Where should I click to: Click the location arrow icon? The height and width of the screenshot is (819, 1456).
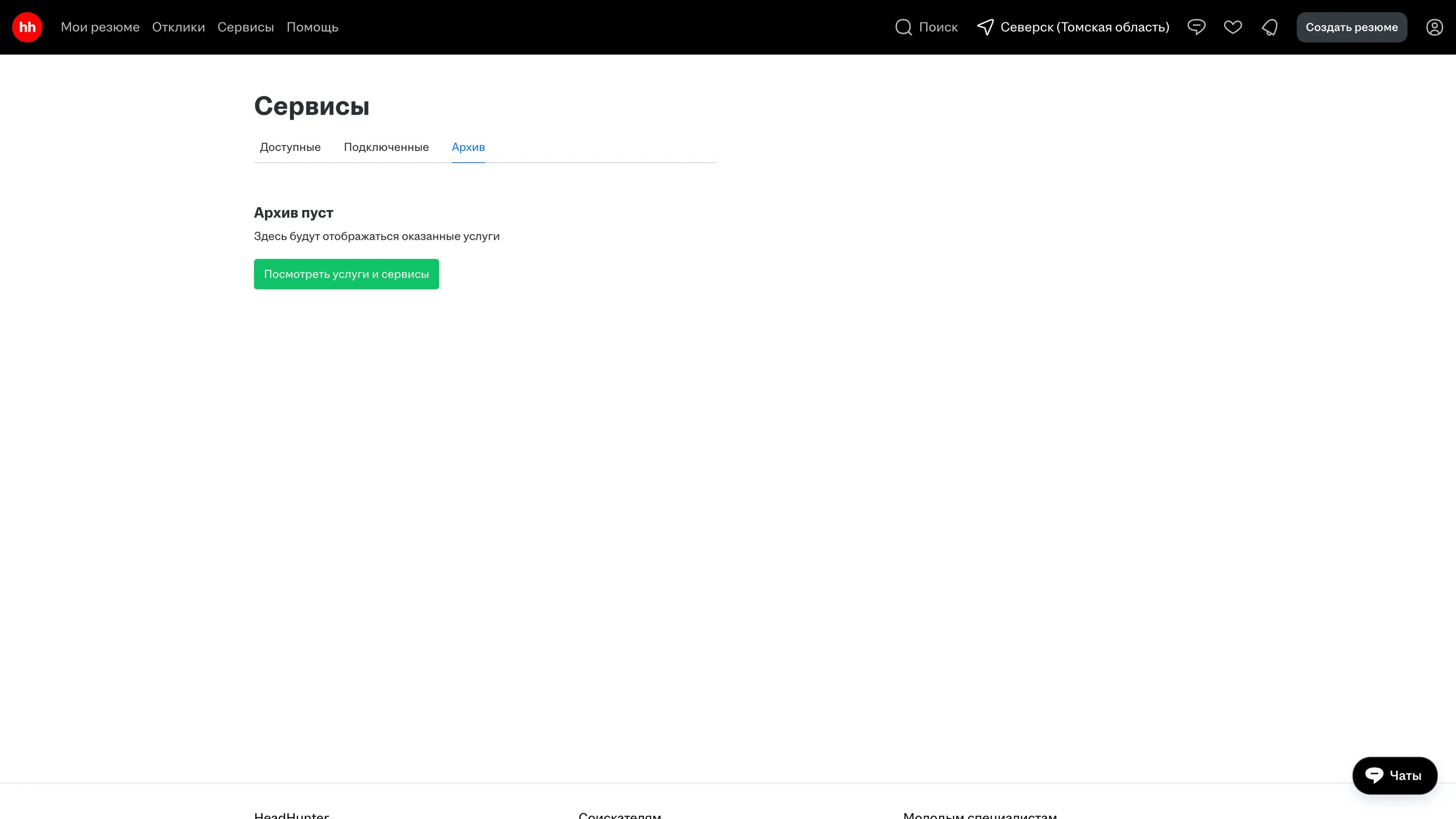985,27
